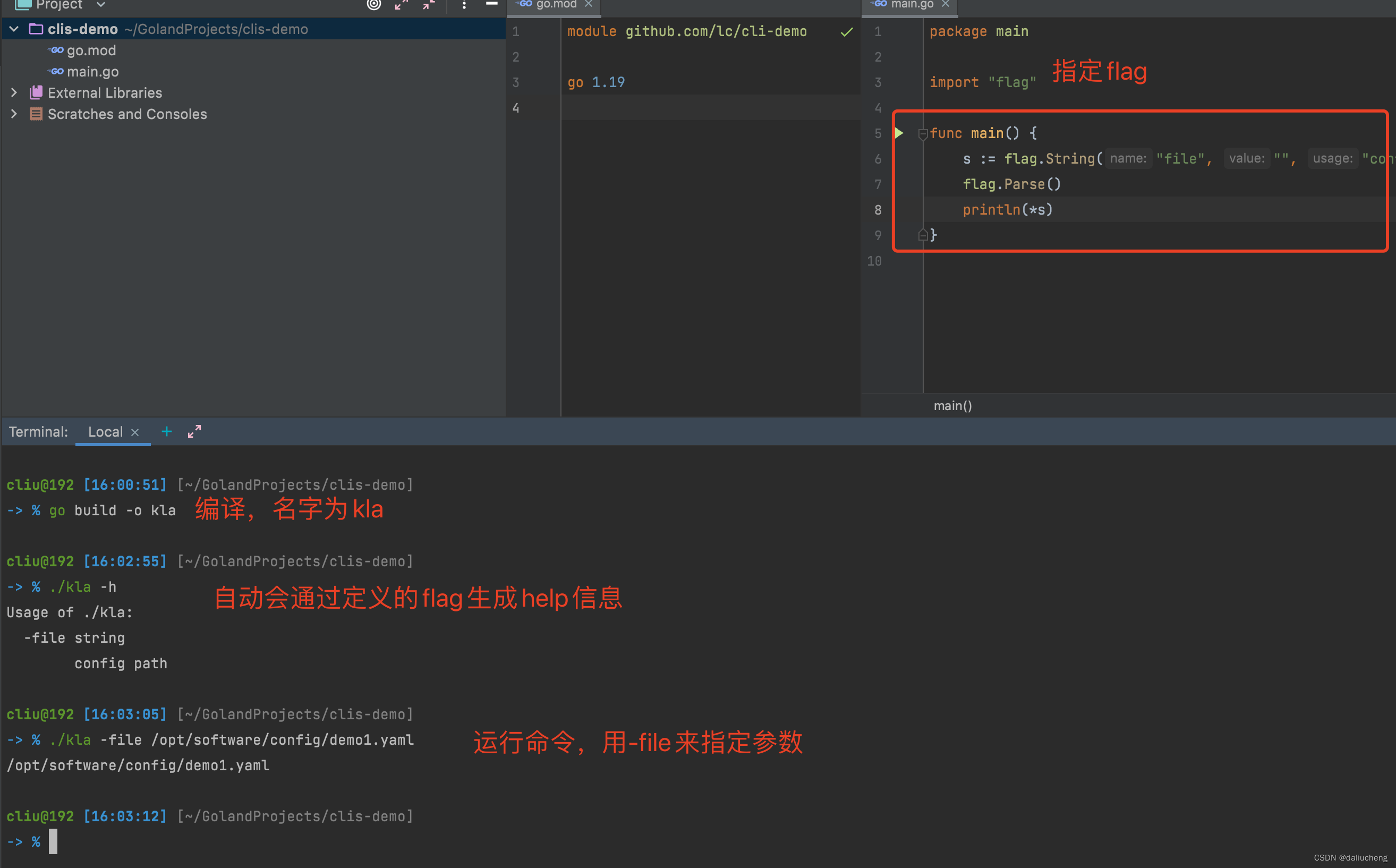Screen dimensions: 1396x868
Task: Click the Select Opened File target icon
Action: tap(373, 5)
